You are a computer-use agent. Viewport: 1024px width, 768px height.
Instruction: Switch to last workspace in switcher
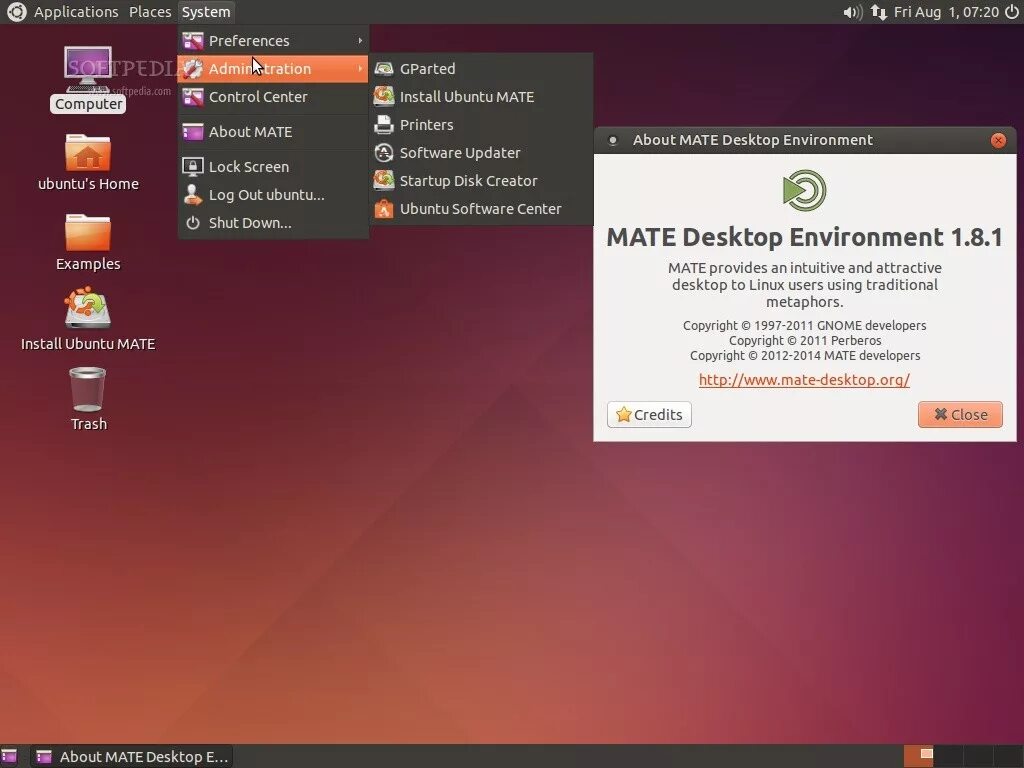[1007, 756]
